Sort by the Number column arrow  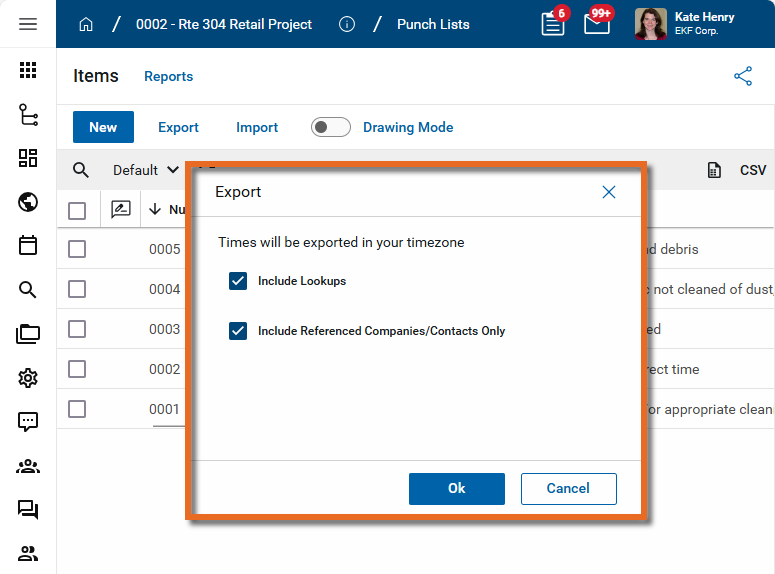pyautogui.click(x=155, y=210)
